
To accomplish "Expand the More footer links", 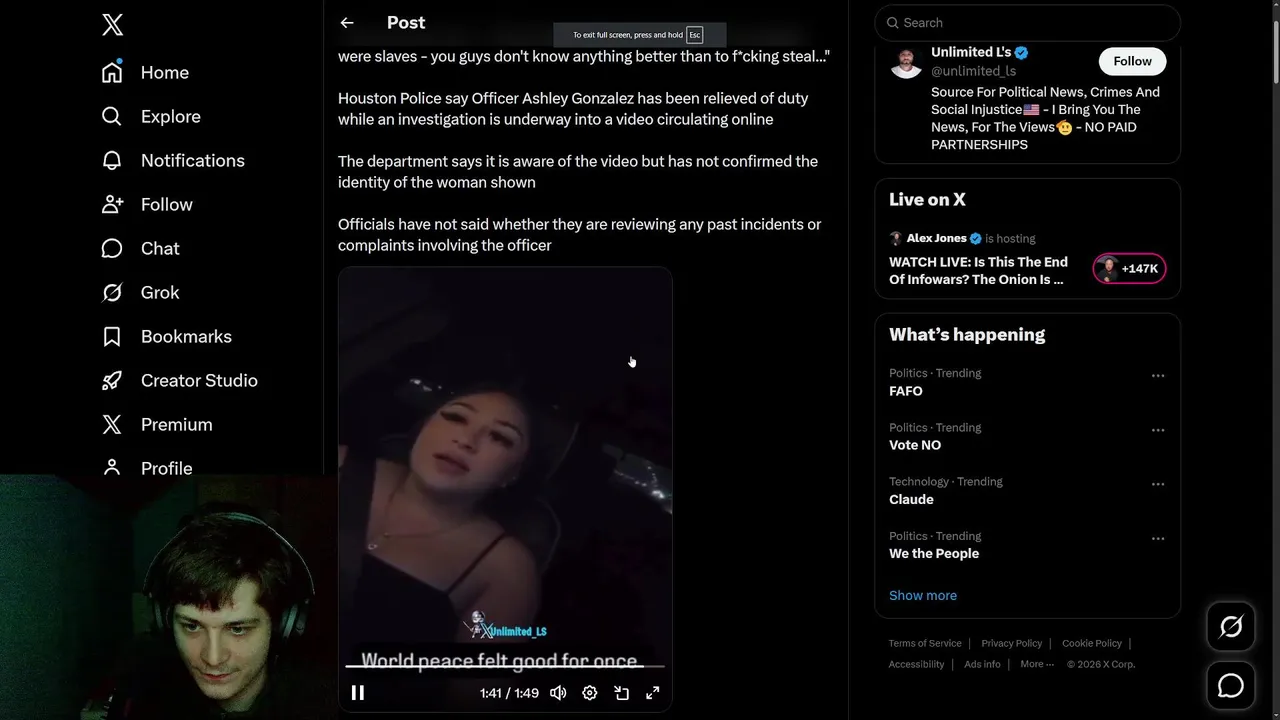I will pyautogui.click(x=1037, y=664).
